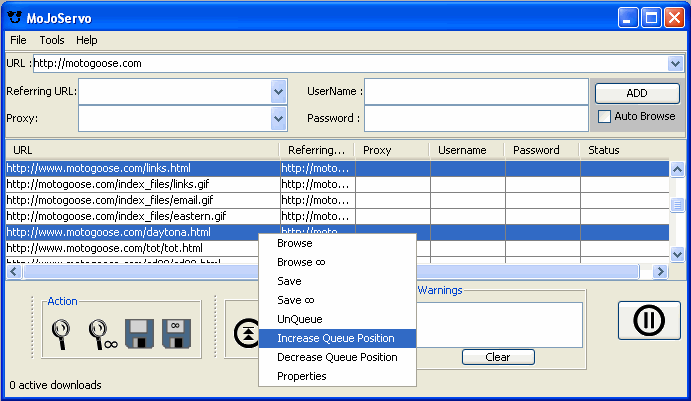
Task: Click the Proxy column header
Action: point(392,150)
